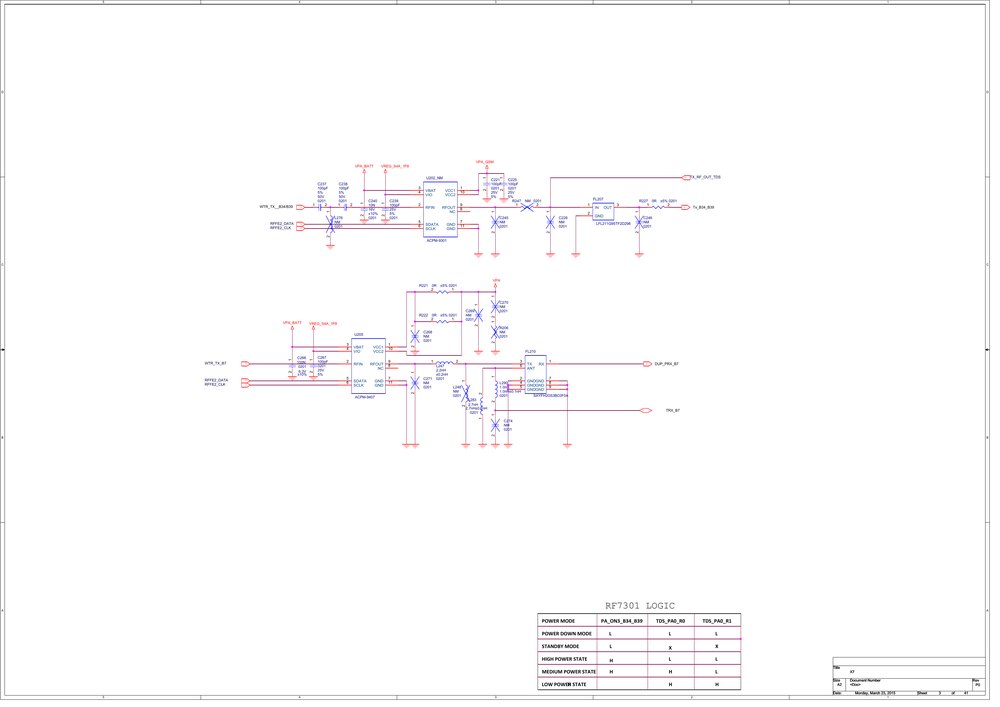Select the POWER DOWN MODE row label
The image size is (1000, 707).
tap(566, 634)
